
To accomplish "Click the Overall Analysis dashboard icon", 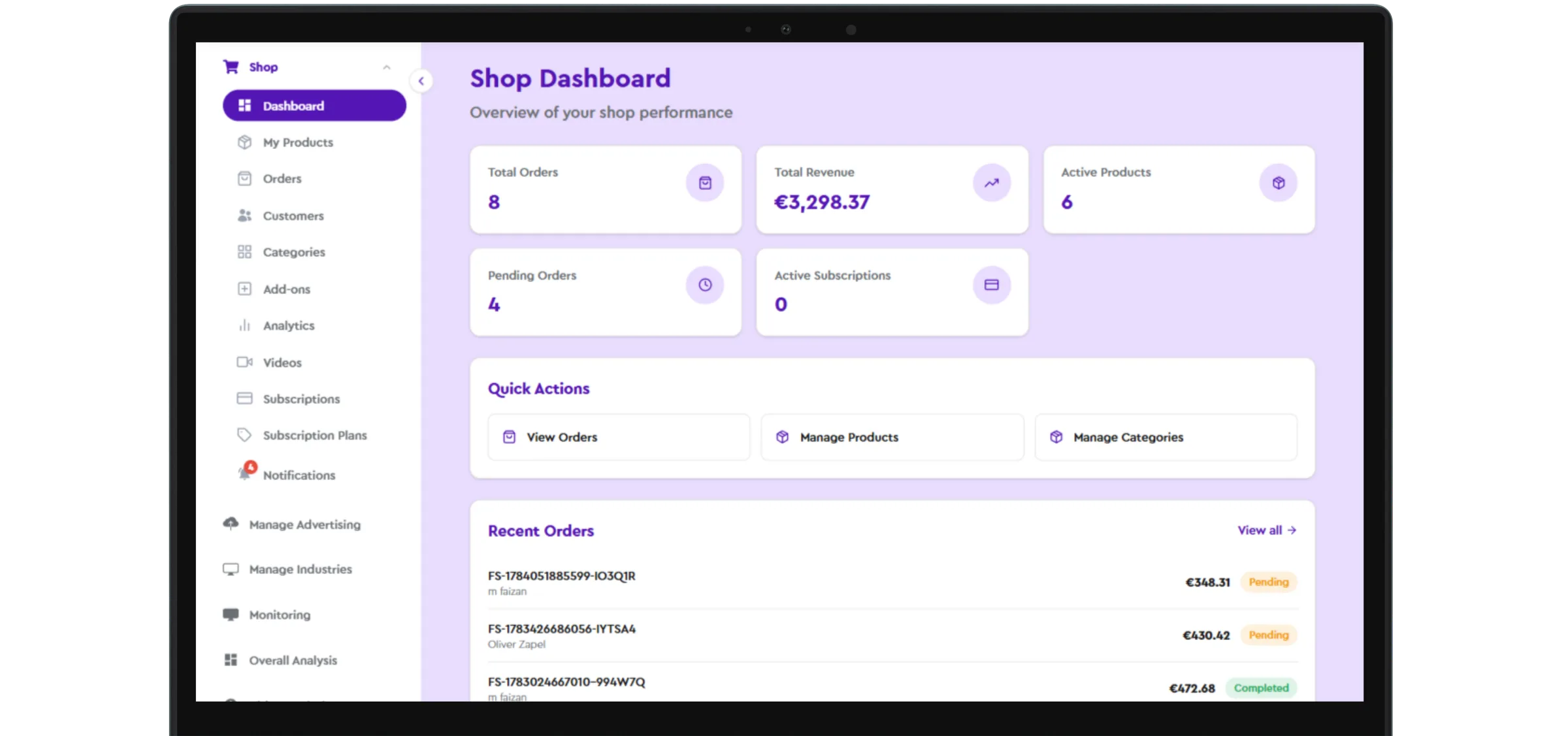I will pos(231,660).
